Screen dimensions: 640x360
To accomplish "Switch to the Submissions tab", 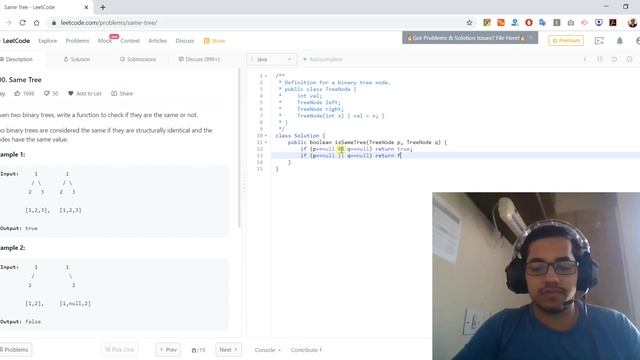I will click(138, 59).
